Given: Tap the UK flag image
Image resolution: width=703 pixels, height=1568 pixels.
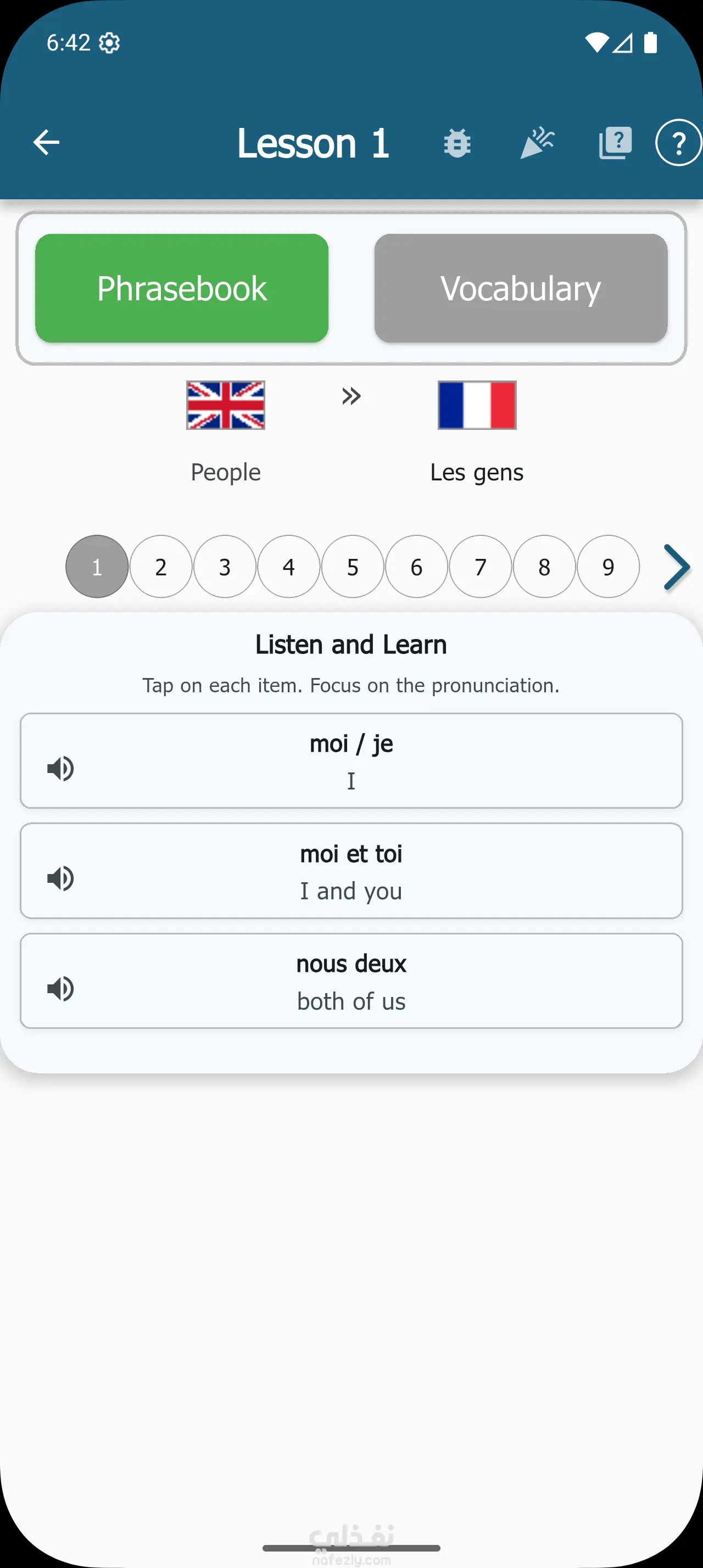Looking at the screenshot, I should click(x=226, y=405).
